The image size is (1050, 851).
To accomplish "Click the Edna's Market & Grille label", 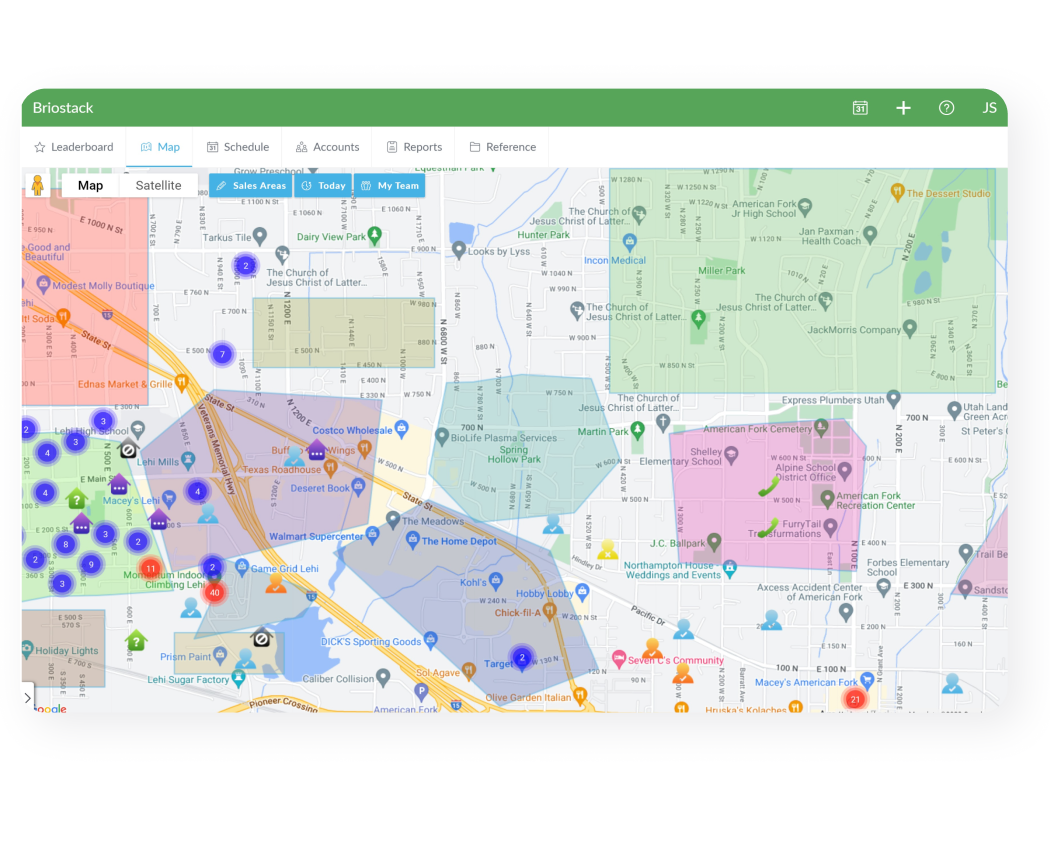I will 125,384.
